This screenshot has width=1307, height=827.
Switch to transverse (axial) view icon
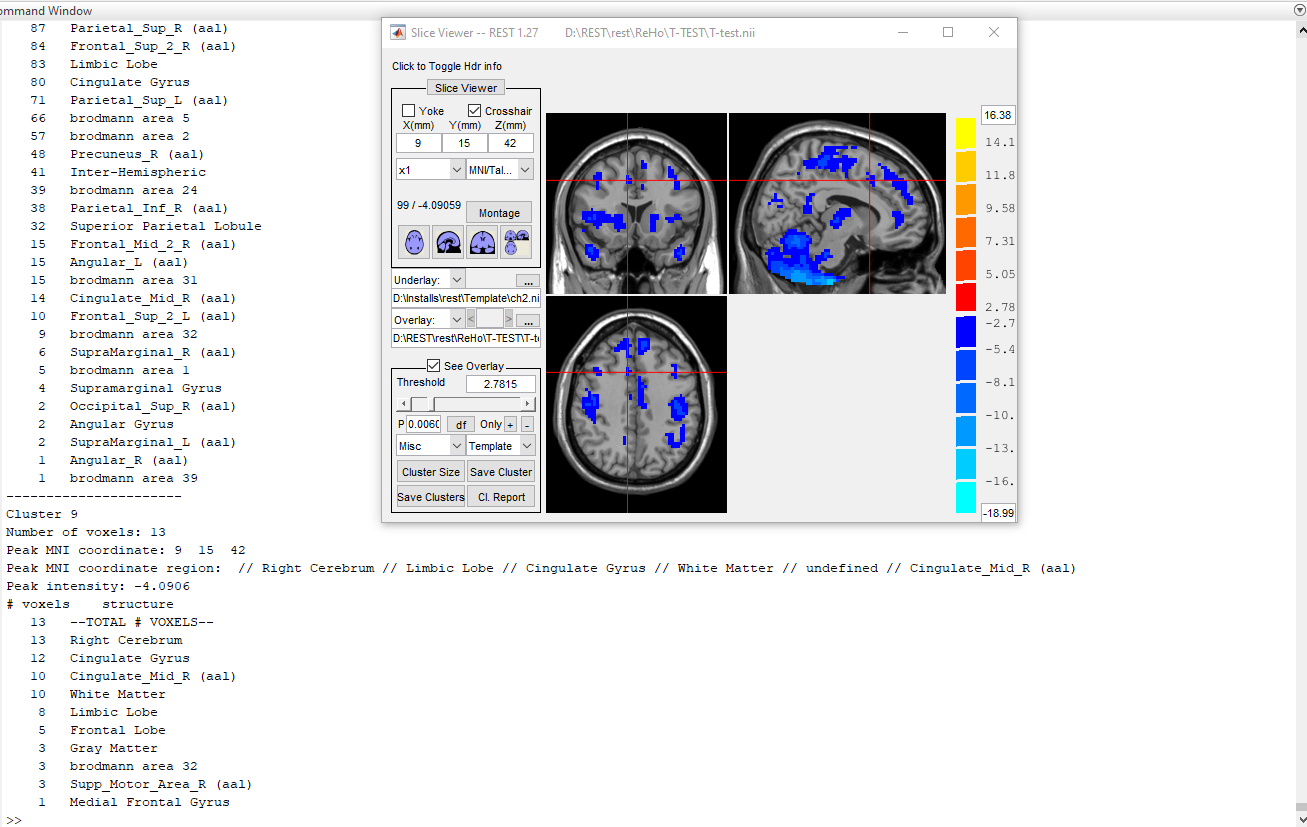pyautogui.click(x=414, y=242)
